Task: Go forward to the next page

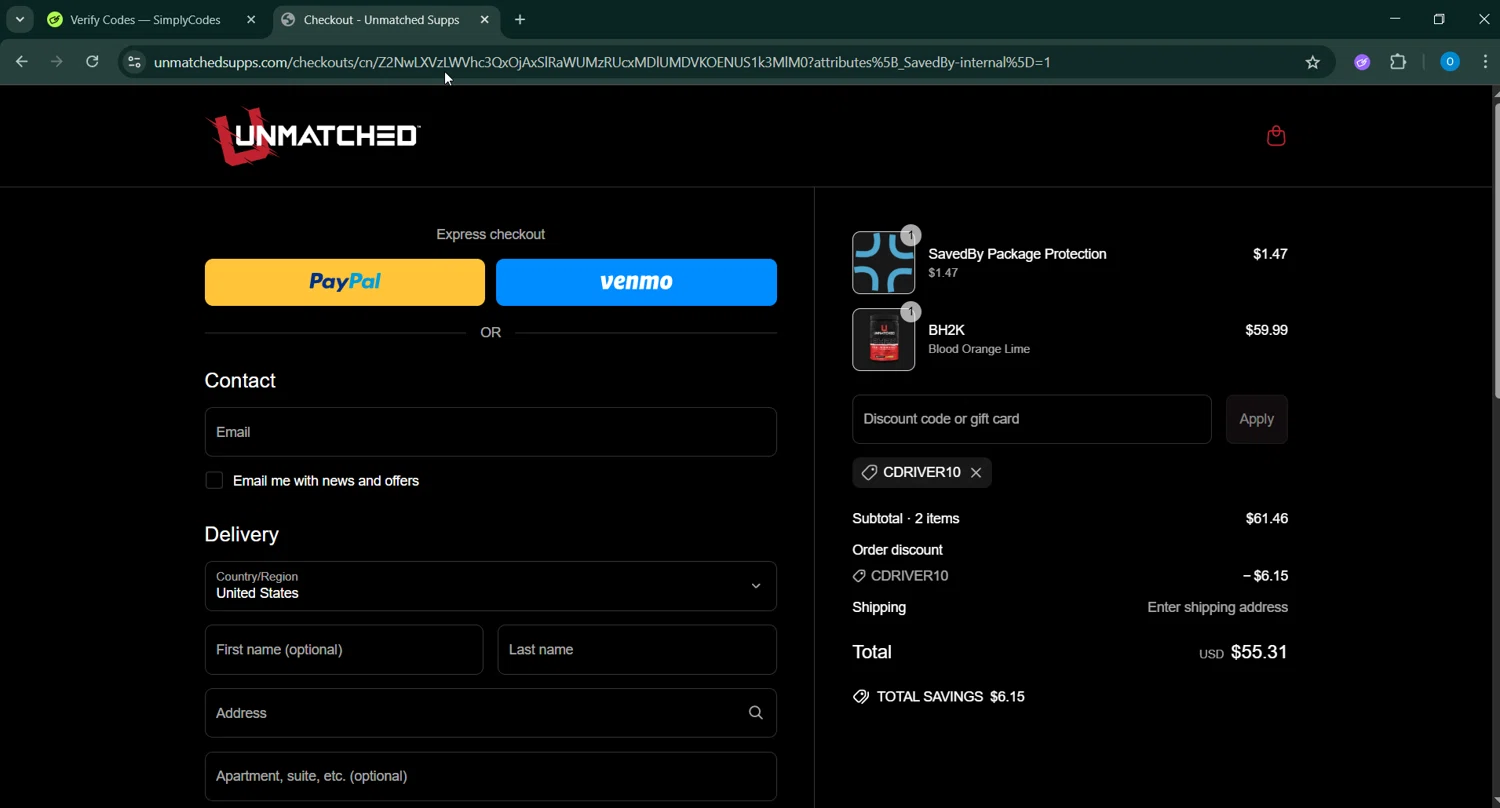Action: tap(57, 62)
